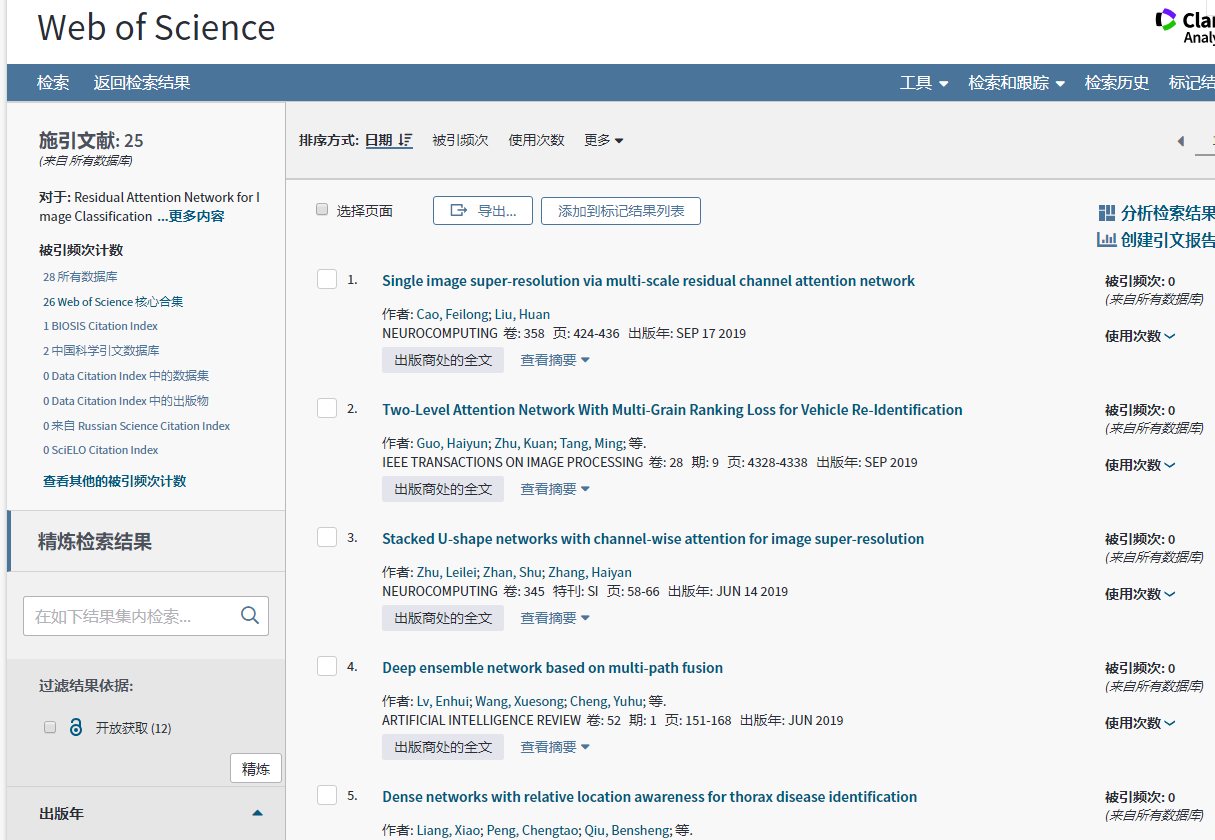Open the 更多 sort options dropdown
The width and height of the screenshot is (1215, 840).
point(604,140)
